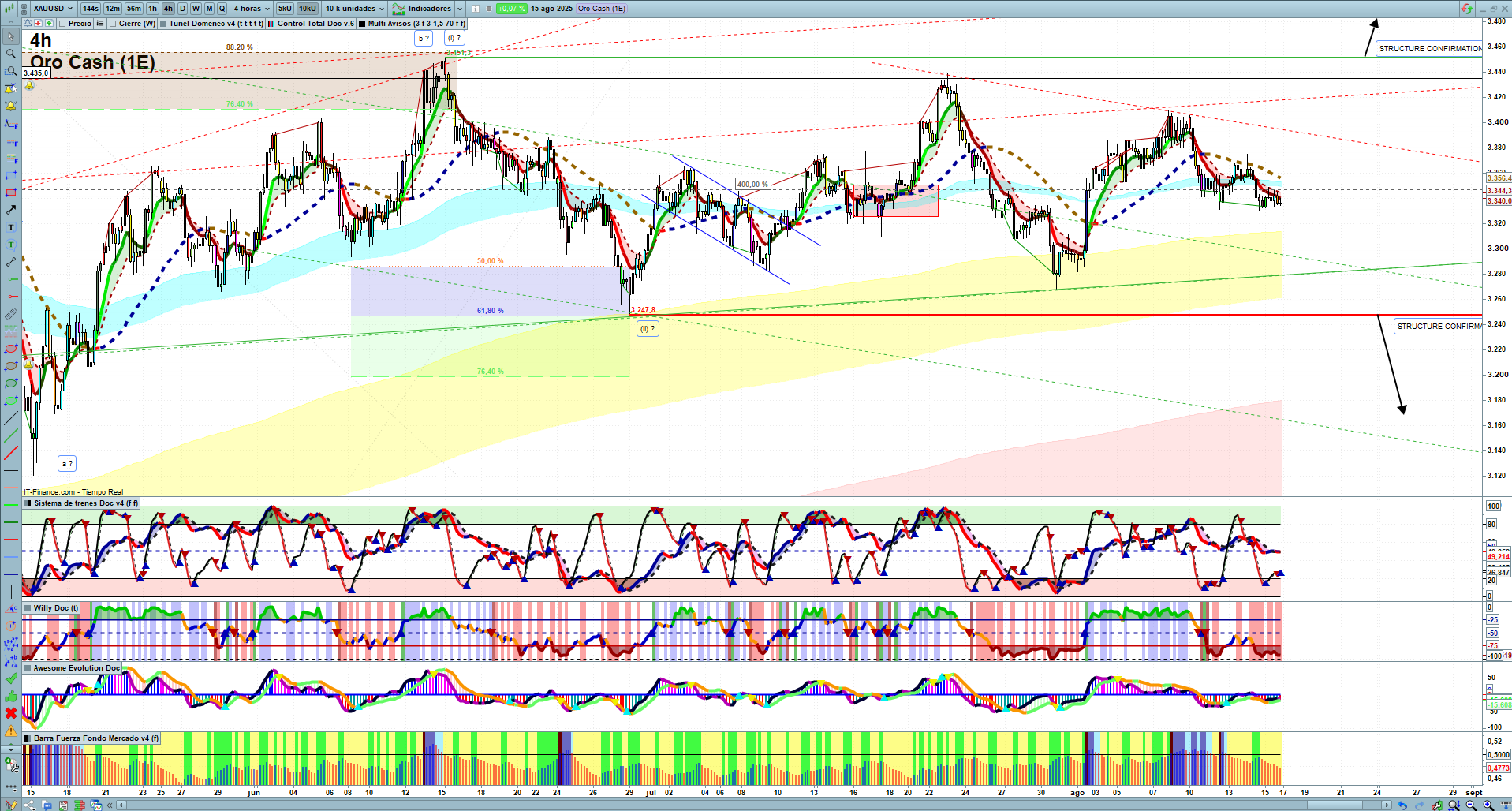The width and height of the screenshot is (1512, 811).
Task: Select the magnifier zoom tool
Action: tap(11, 54)
